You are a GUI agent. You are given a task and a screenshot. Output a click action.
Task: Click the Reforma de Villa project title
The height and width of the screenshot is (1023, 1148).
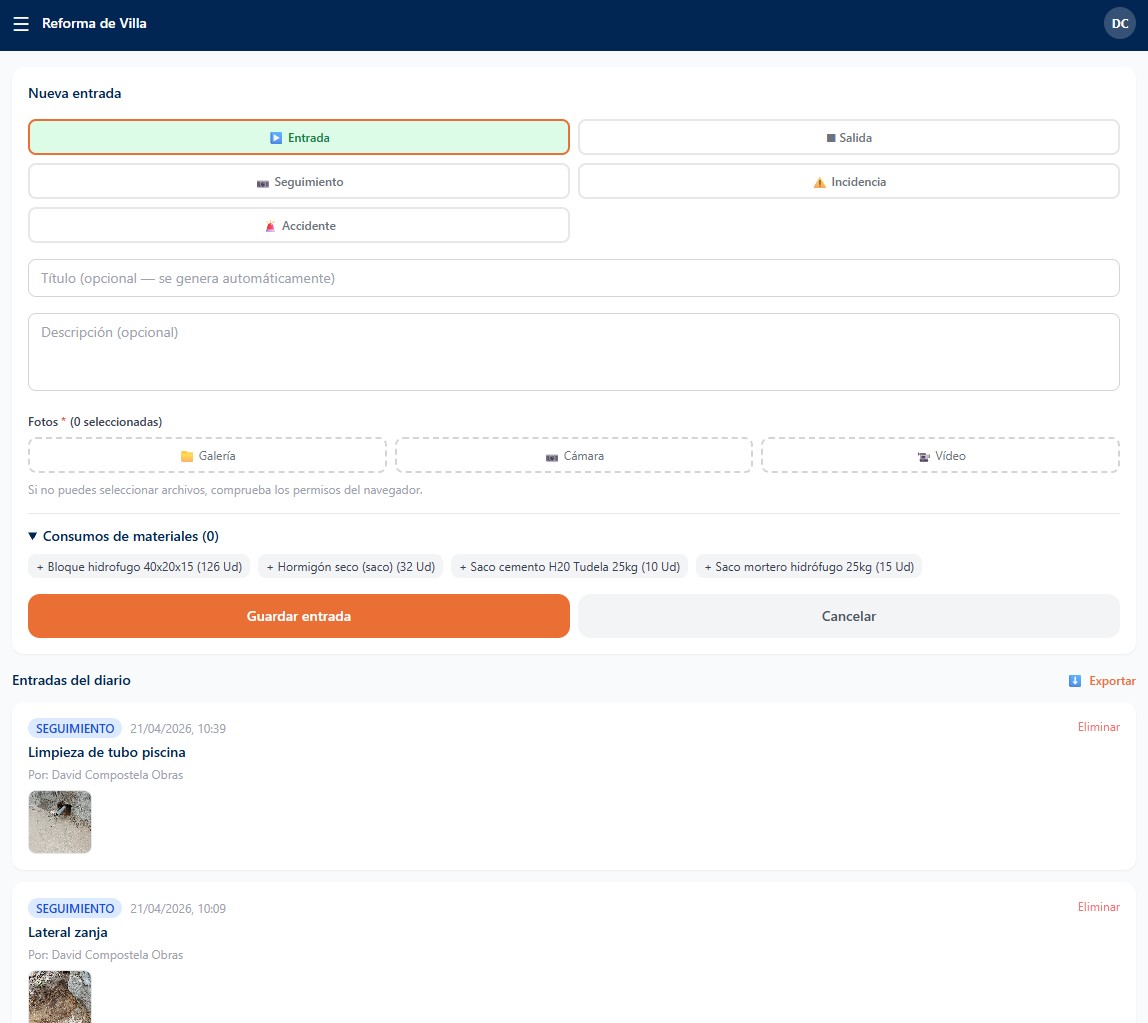pyautogui.click(x=94, y=23)
